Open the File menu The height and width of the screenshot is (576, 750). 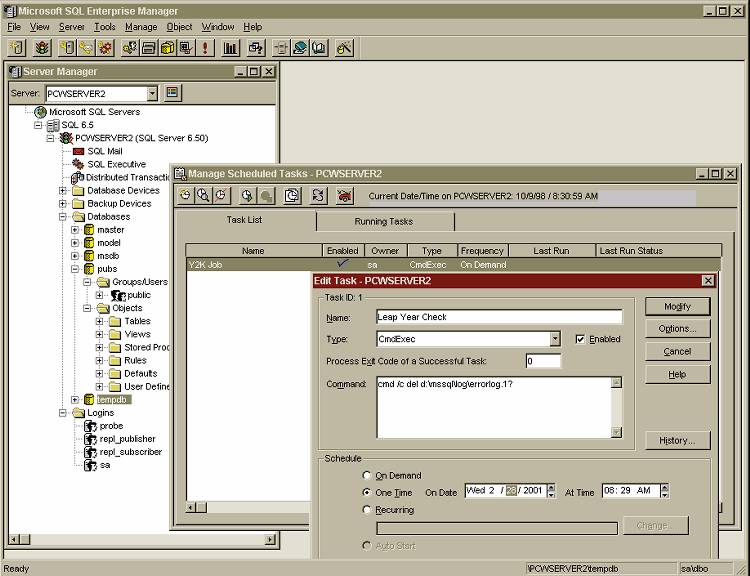coord(14,27)
